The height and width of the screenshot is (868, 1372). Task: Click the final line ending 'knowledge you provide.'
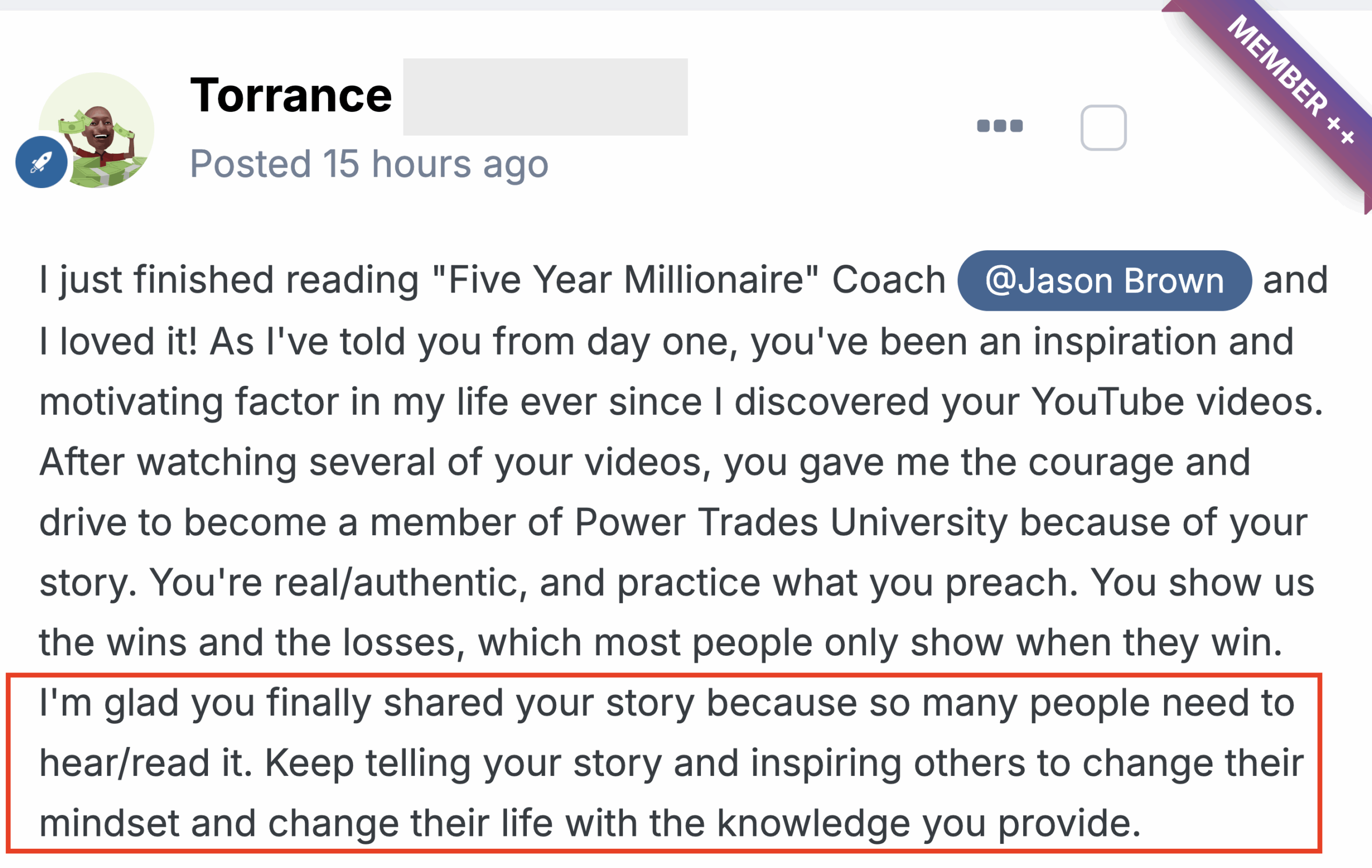[590, 824]
